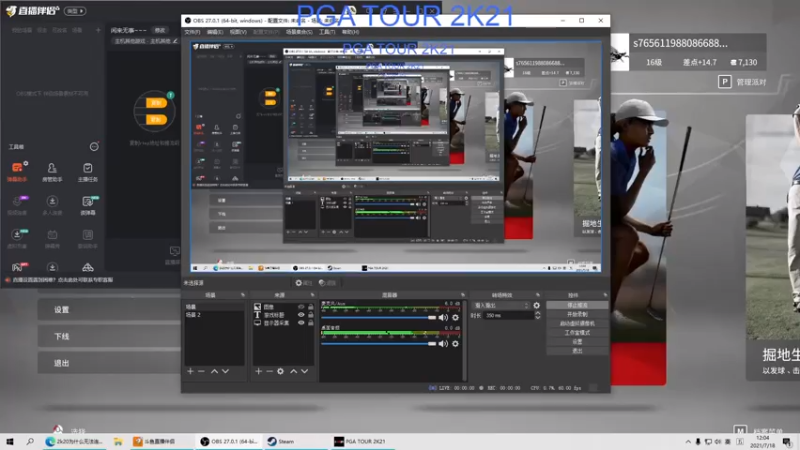Open 弹幕秀 tool in the streaming companion
Image resolution: width=800 pixels, height=450 pixels.
[x=52, y=239]
